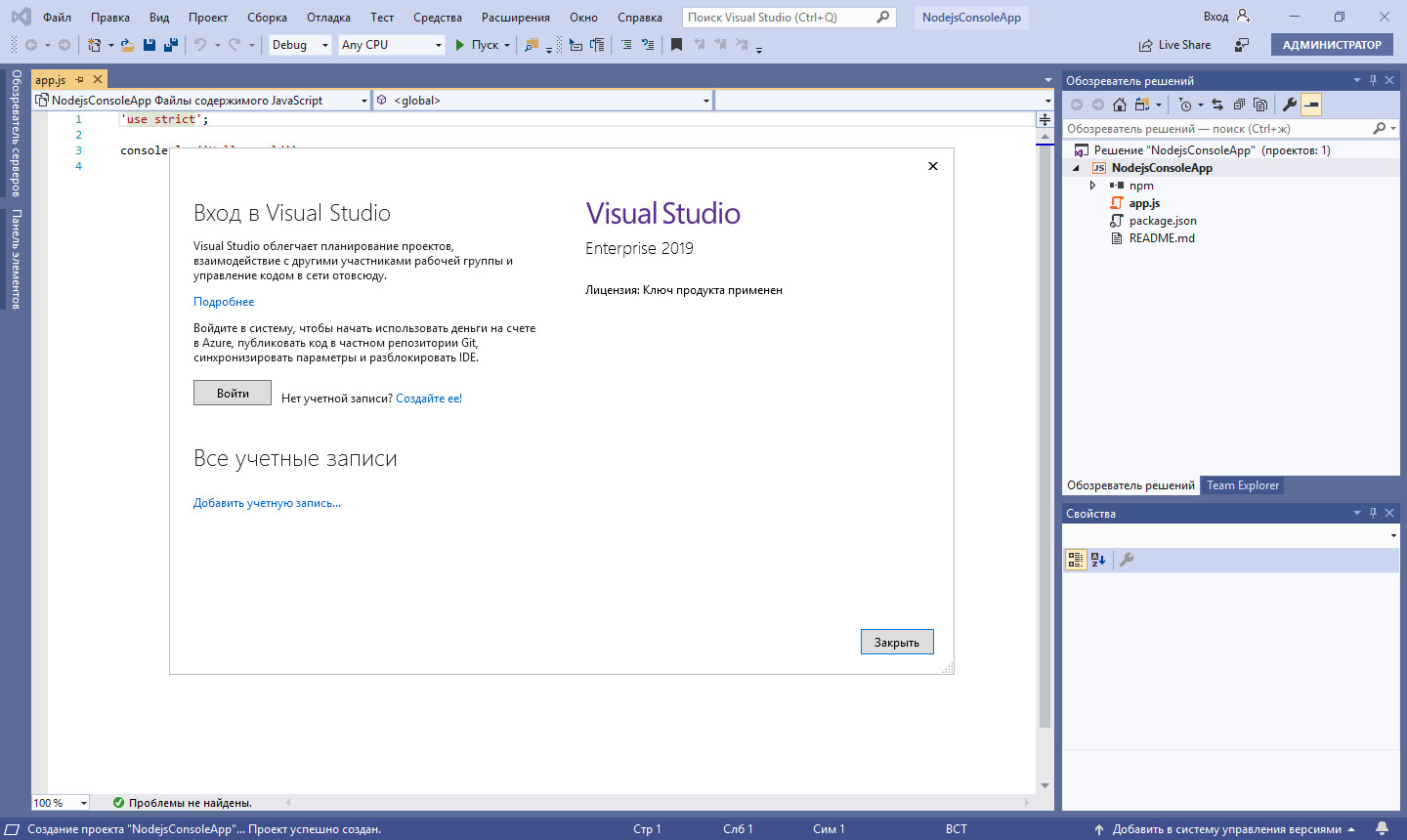Image resolution: width=1407 pixels, height=840 pixels.
Task: Click the Redo arrow icon
Action: click(234, 45)
